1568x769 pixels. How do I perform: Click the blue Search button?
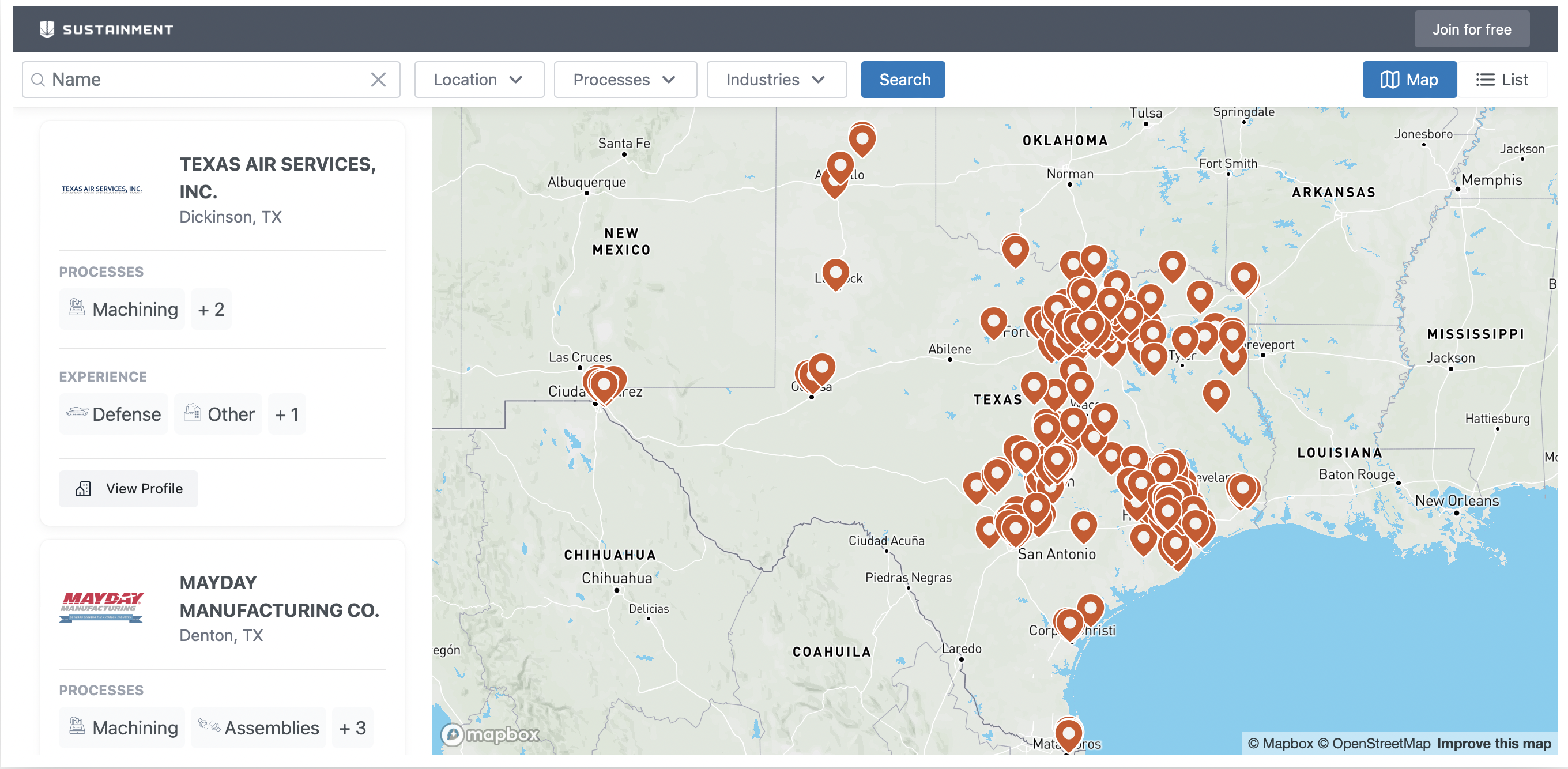point(903,79)
